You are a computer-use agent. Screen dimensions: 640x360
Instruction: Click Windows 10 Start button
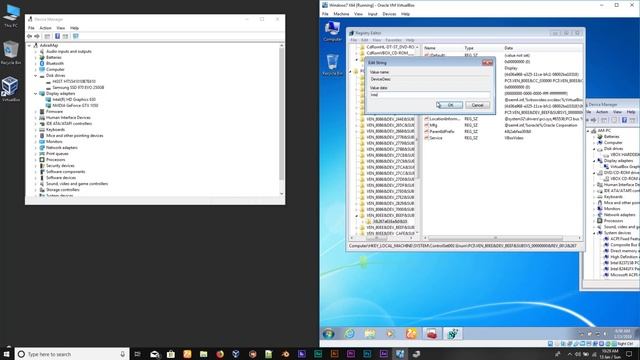pos(7,354)
